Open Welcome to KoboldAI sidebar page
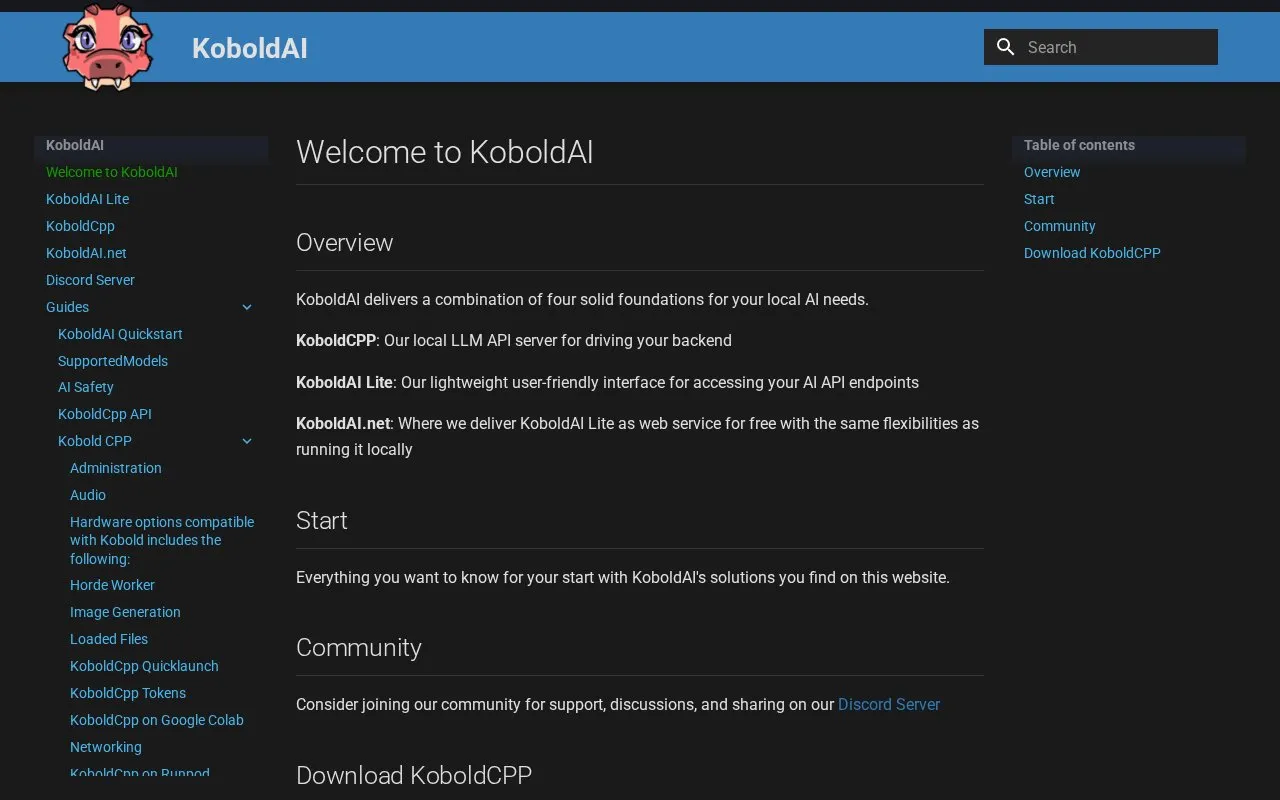Viewport: 1280px width, 800px height. tap(112, 172)
